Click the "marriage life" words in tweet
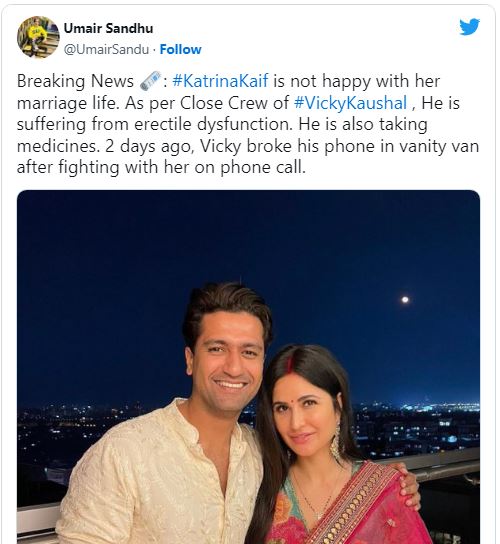The width and height of the screenshot is (500, 544). click(x=66, y=104)
